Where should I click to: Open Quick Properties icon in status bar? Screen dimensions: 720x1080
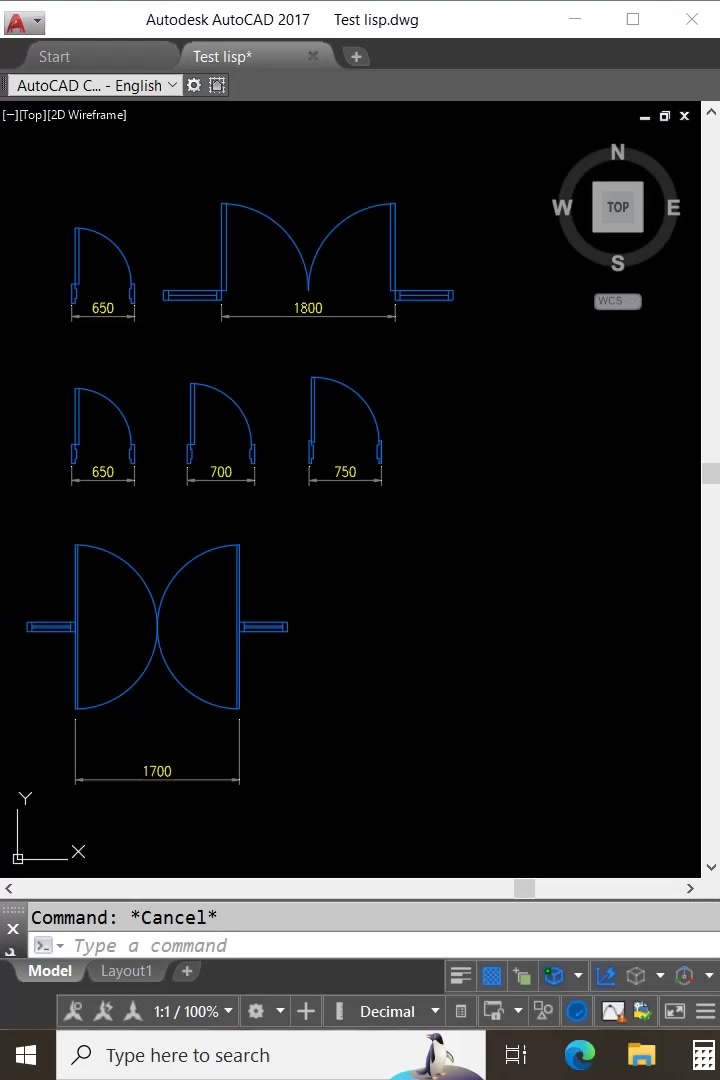point(461,1011)
